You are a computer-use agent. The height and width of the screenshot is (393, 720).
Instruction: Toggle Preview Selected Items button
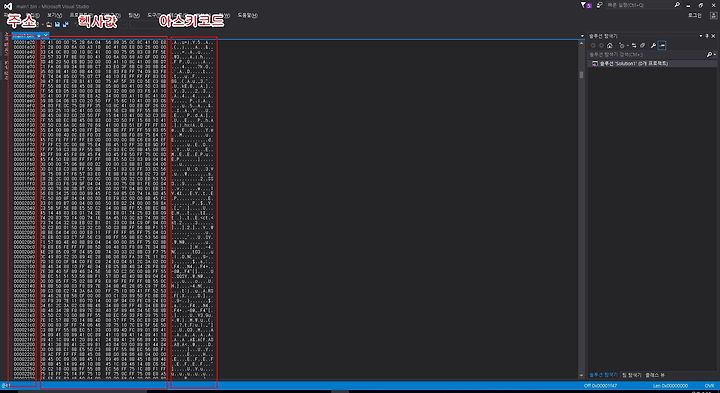[x=662, y=45]
